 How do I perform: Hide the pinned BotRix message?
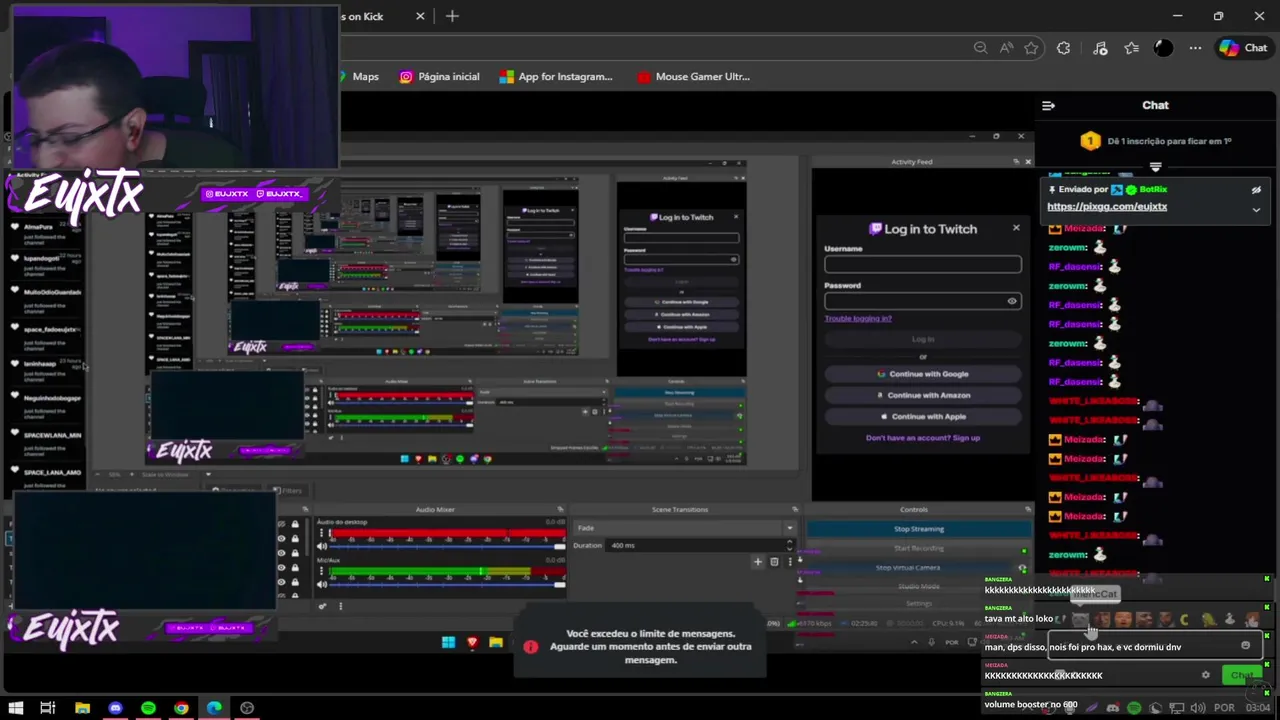tap(1256, 189)
